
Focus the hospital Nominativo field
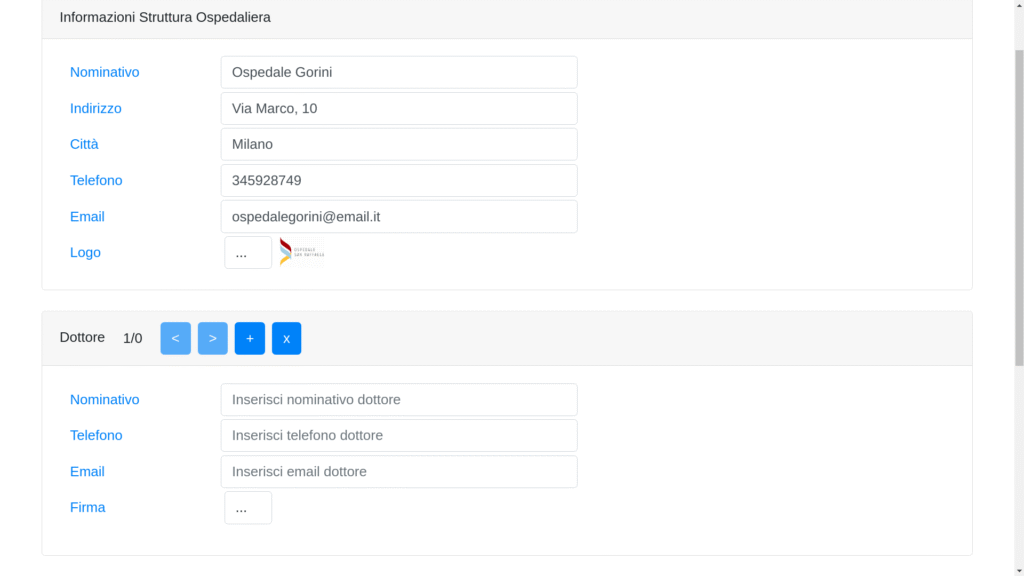tap(398, 72)
